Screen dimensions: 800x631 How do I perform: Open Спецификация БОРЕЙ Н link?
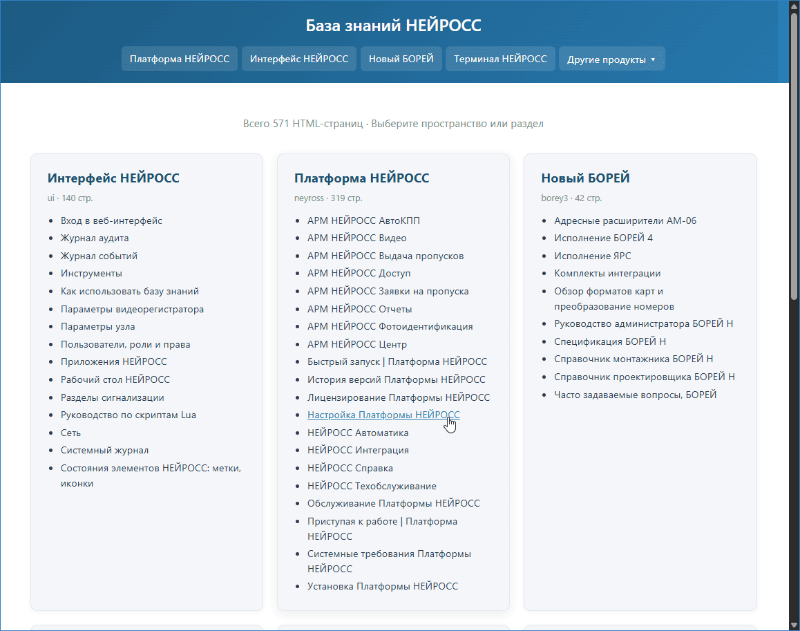tap(610, 341)
